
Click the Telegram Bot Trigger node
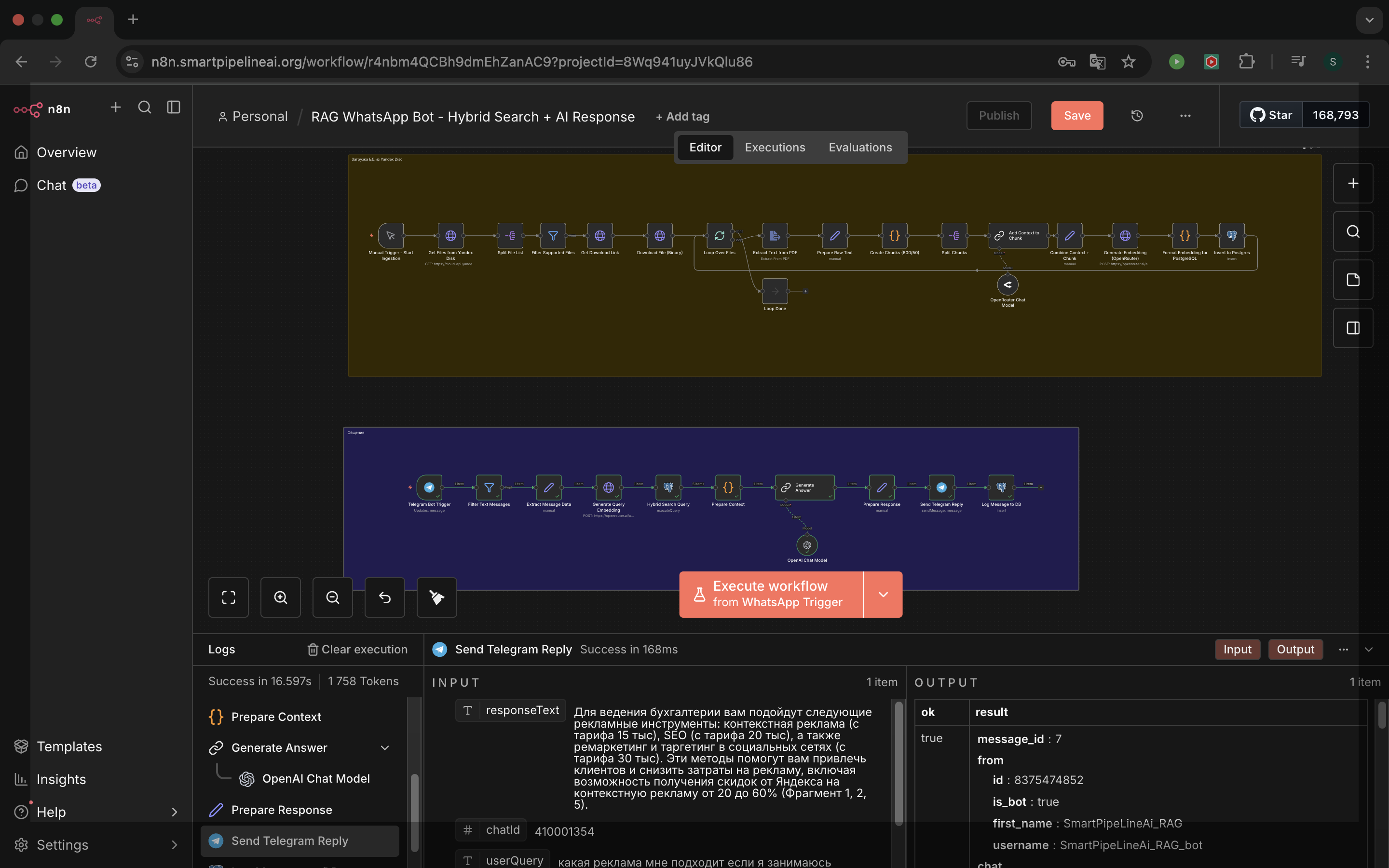429,488
